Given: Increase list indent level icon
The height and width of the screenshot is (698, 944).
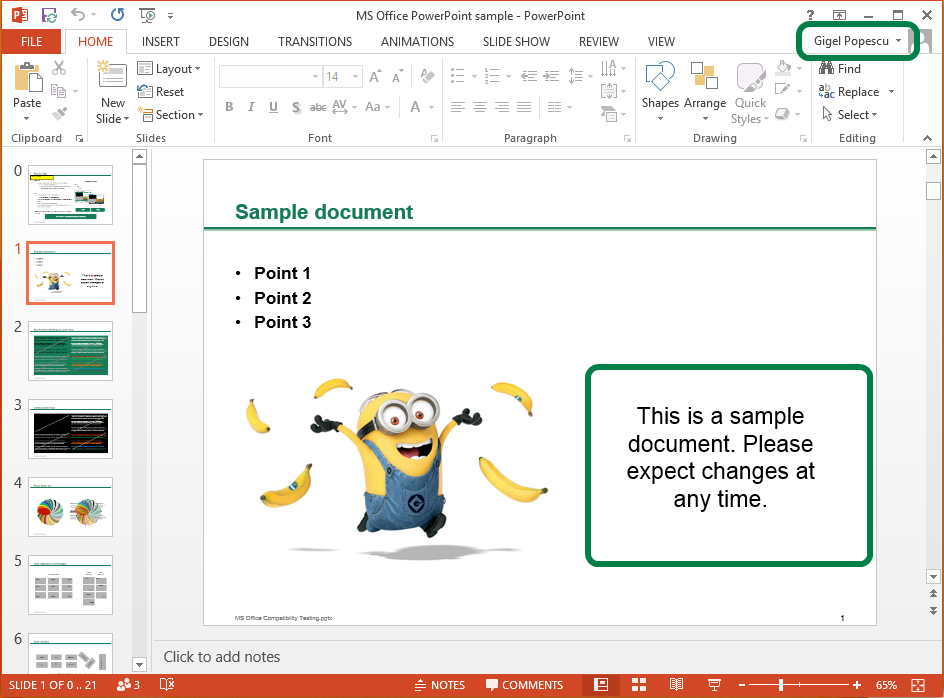Looking at the screenshot, I should point(551,76).
